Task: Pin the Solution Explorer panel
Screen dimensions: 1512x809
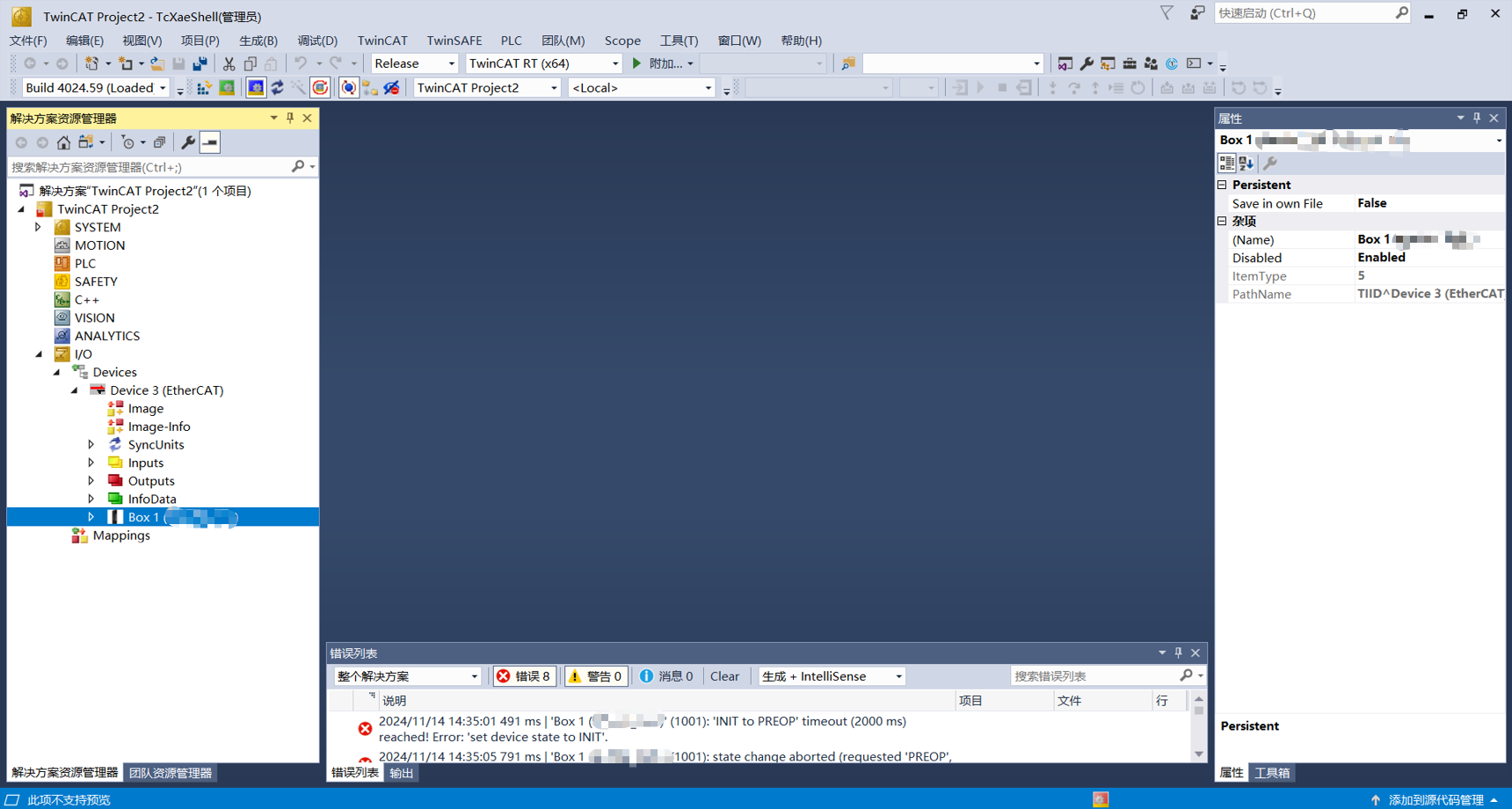Action: (x=290, y=118)
